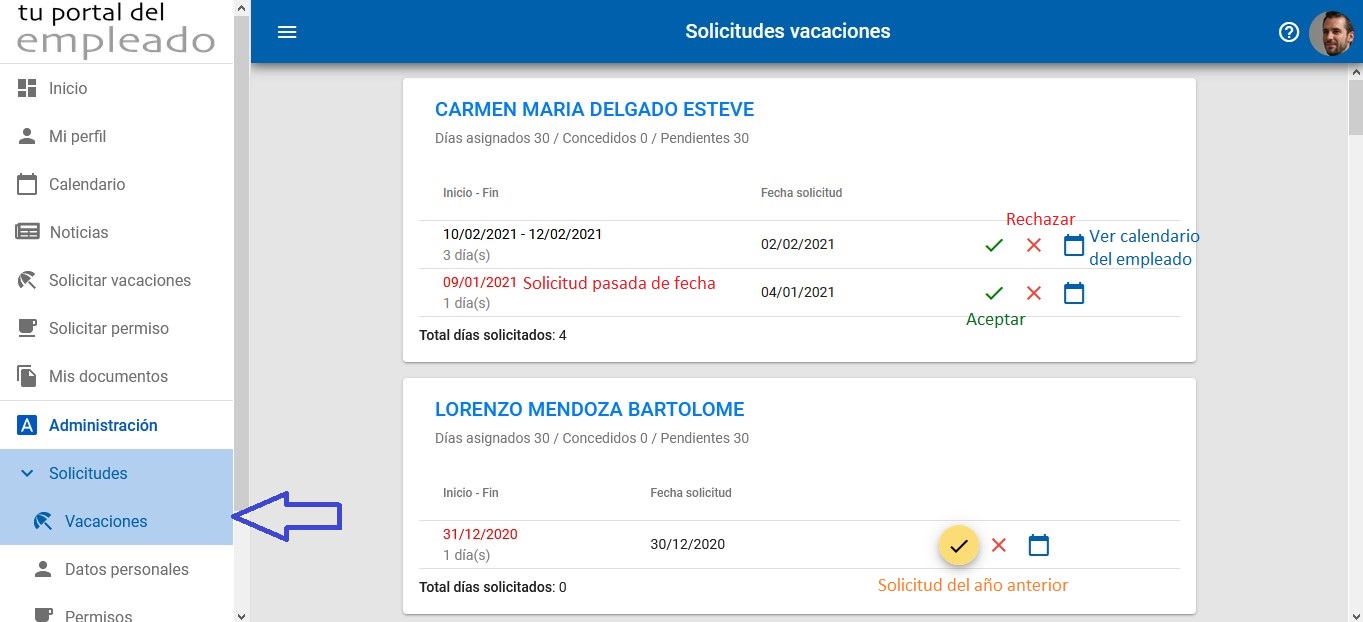1363x622 pixels.
Task: Open the user profile avatar
Action: click(1330, 33)
